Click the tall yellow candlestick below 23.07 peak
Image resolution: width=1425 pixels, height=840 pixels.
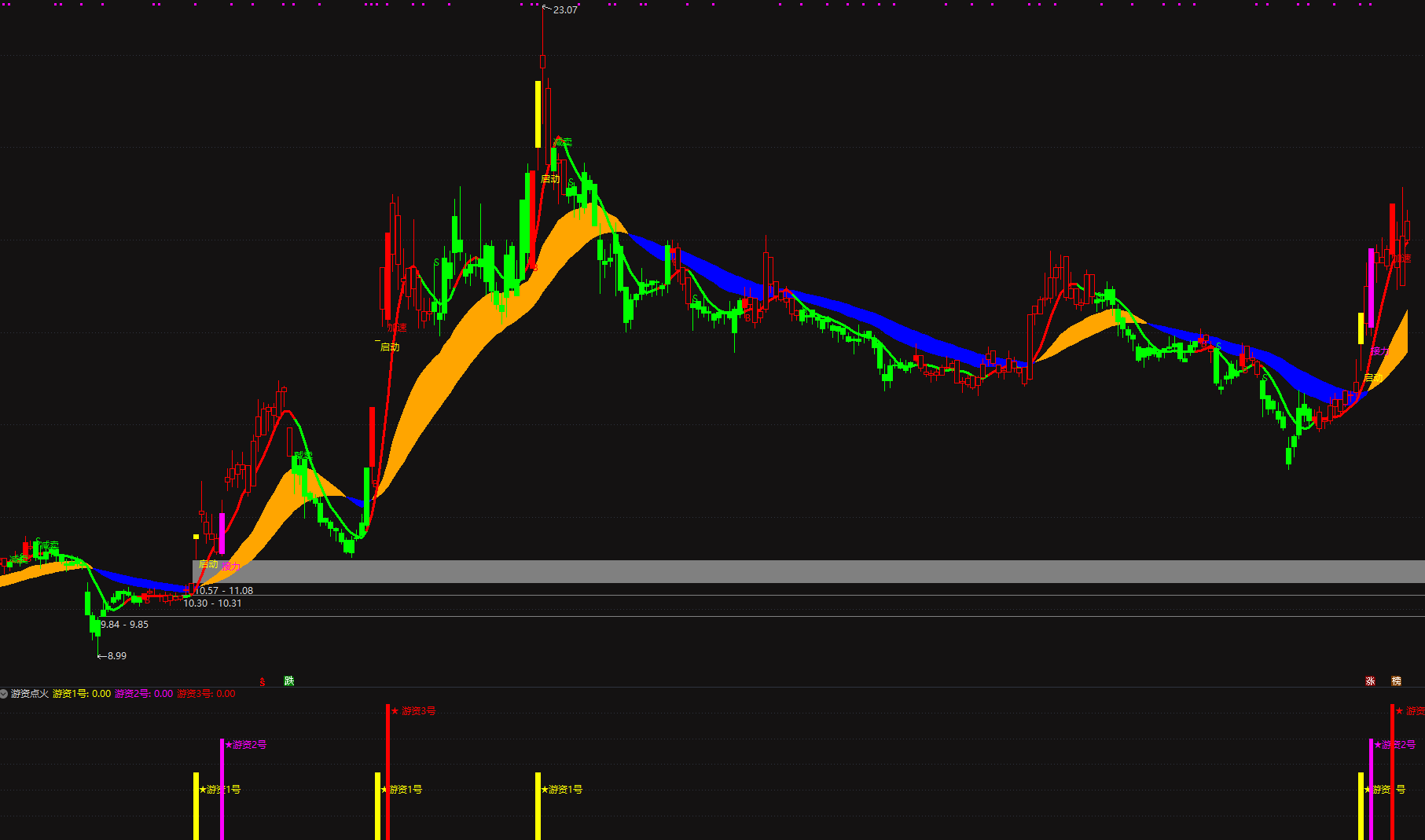point(538,114)
